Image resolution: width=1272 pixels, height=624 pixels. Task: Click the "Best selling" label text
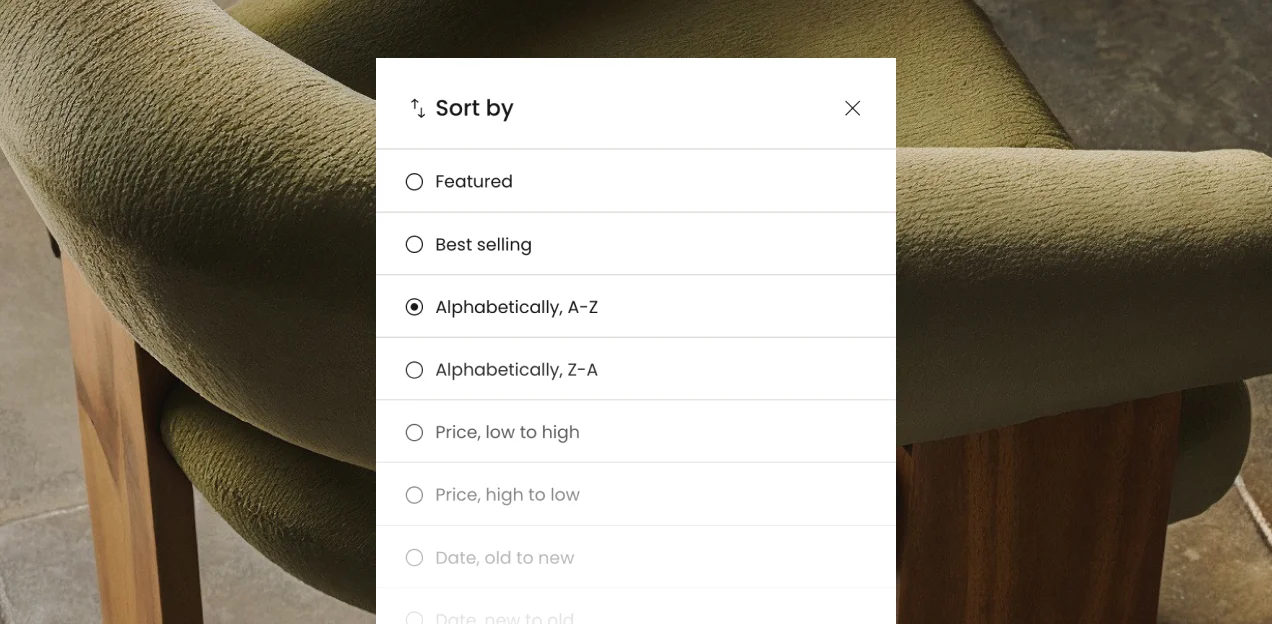point(483,245)
